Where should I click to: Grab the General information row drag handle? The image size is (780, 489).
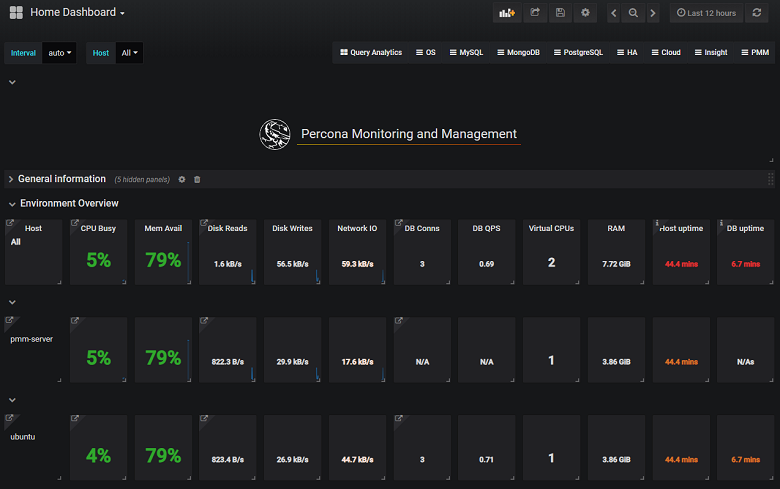tap(771, 179)
